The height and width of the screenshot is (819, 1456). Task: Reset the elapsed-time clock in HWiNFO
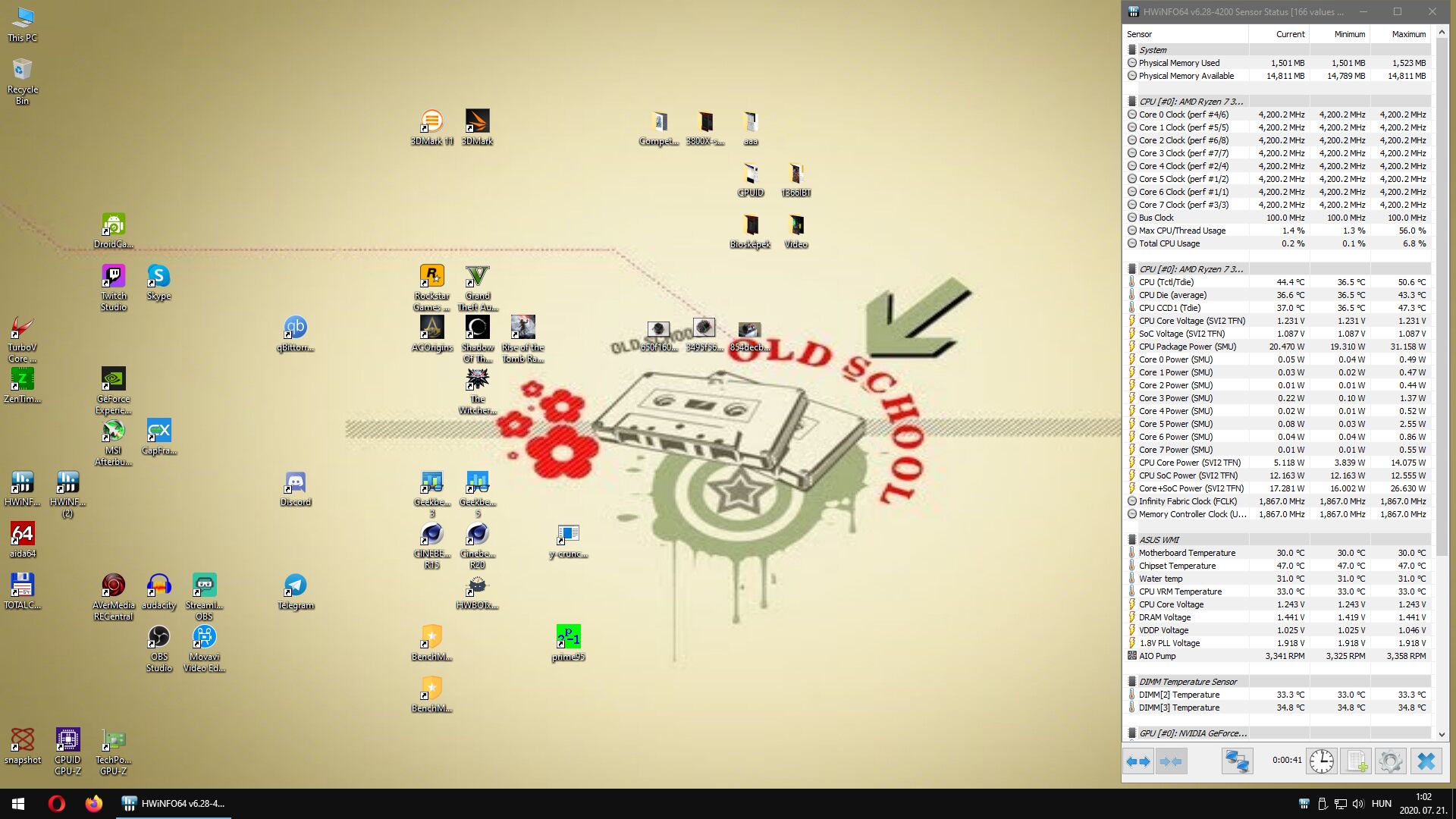point(1321,761)
